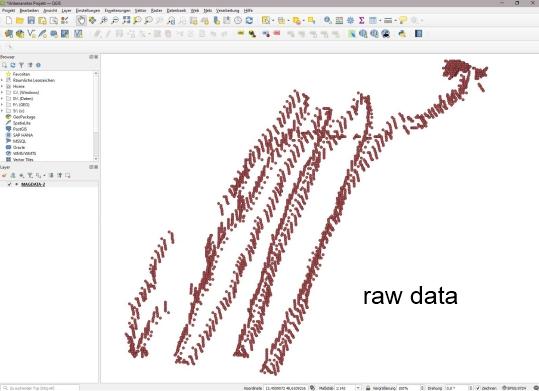Screen dimensions: 539x391
Task: Expand the Home tree node
Action: [2, 86]
